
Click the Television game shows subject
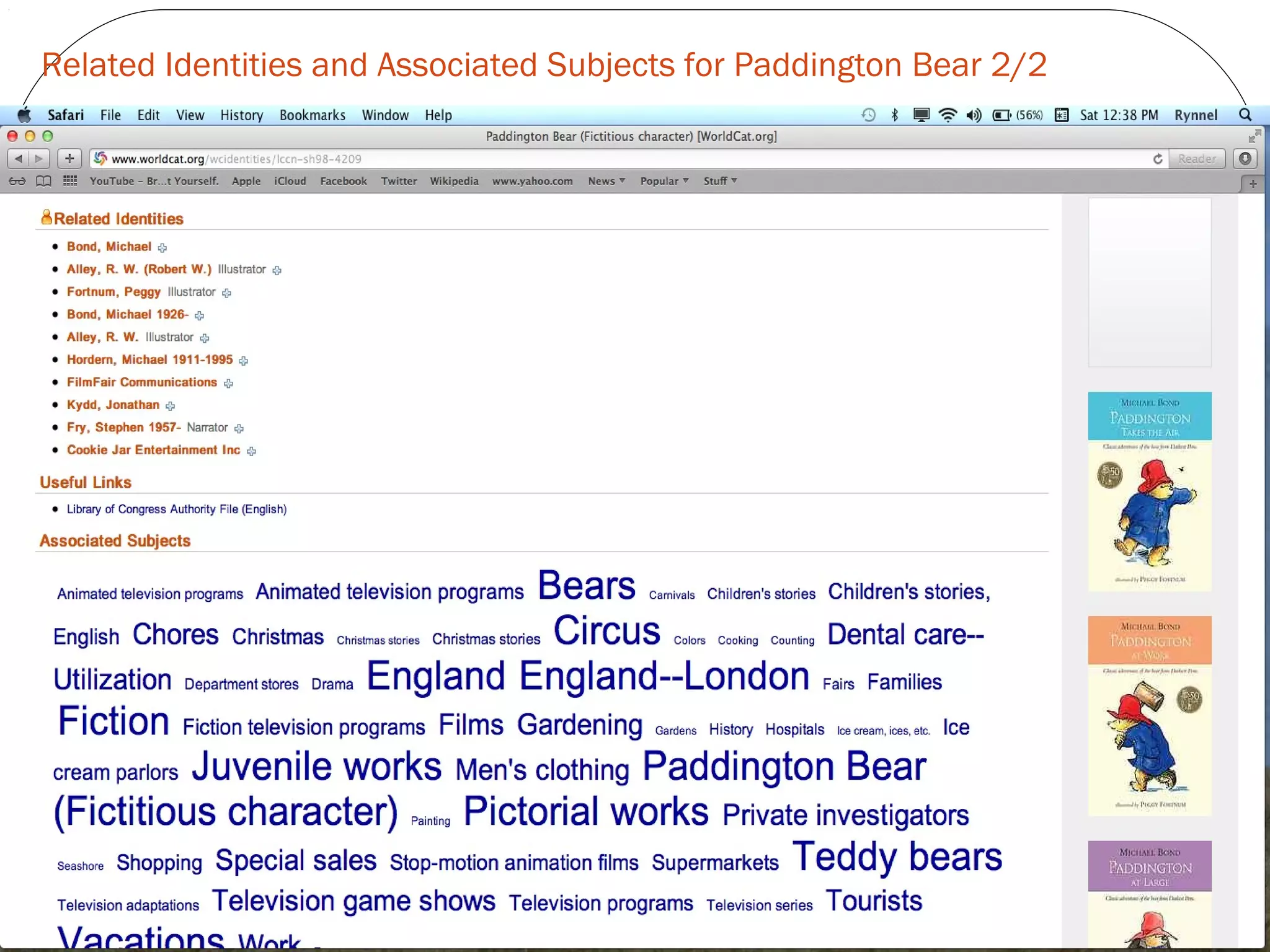click(x=353, y=901)
